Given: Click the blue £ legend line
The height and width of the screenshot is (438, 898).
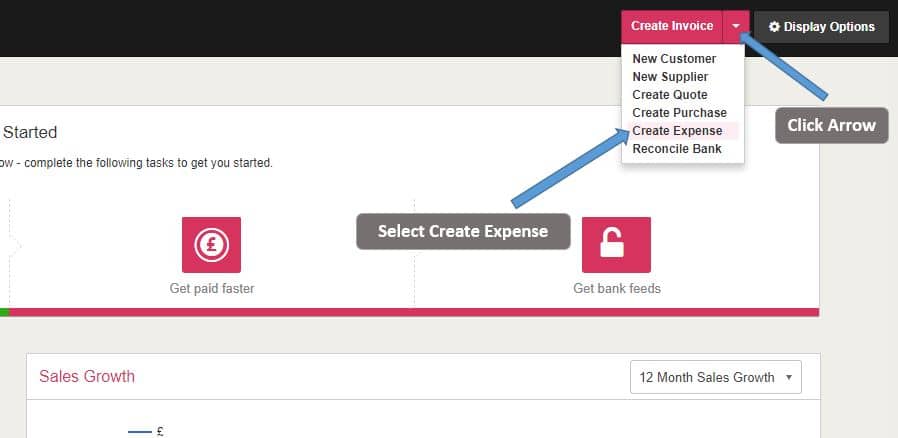Looking at the screenshot, I should [x=140, y=431].
